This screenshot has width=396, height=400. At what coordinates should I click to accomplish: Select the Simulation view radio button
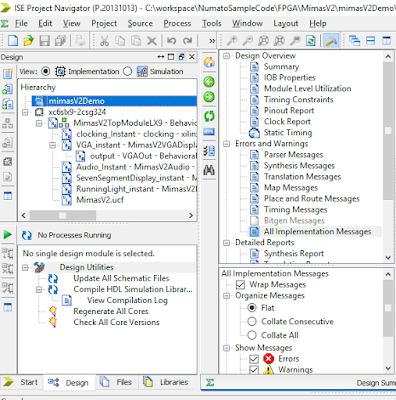click(x=127, y=71)
